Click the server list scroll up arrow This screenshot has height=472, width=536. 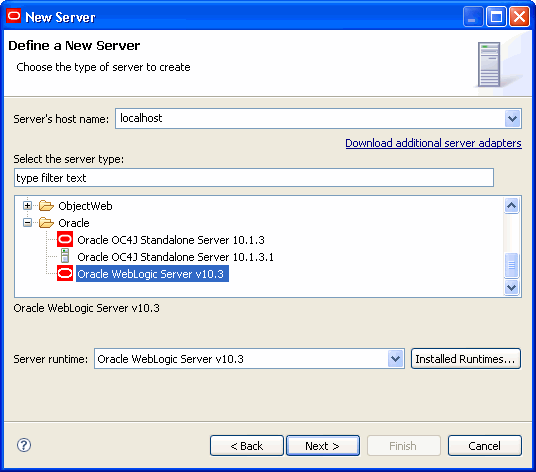pyautogui.click(x=511, y=205)
